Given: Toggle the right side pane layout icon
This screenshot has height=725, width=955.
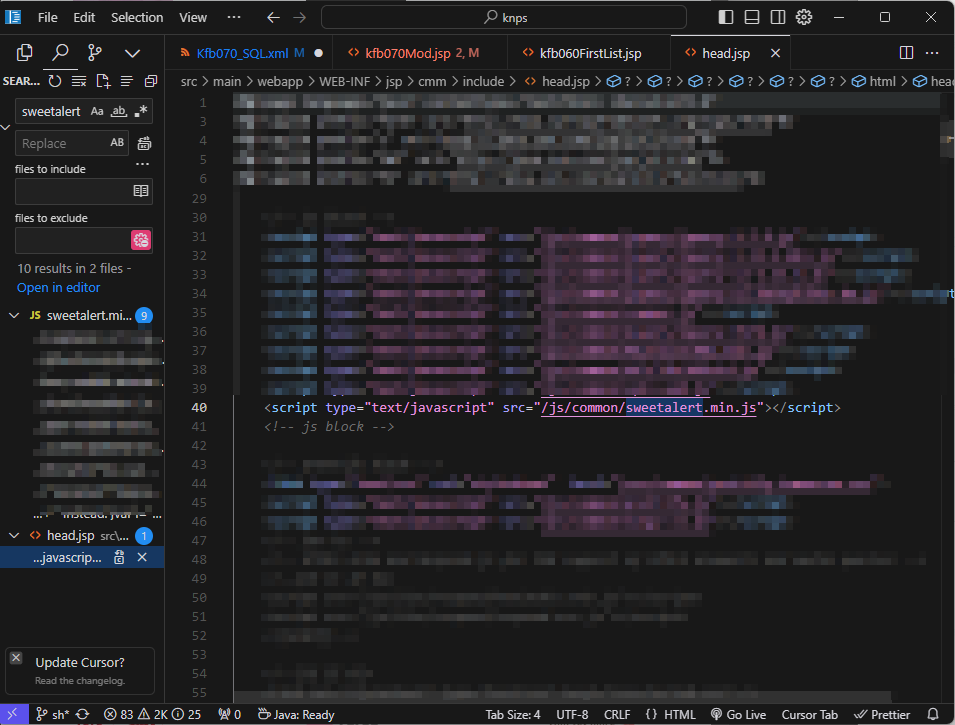Looking at the screenshot, I should click(x=778, y=17).
